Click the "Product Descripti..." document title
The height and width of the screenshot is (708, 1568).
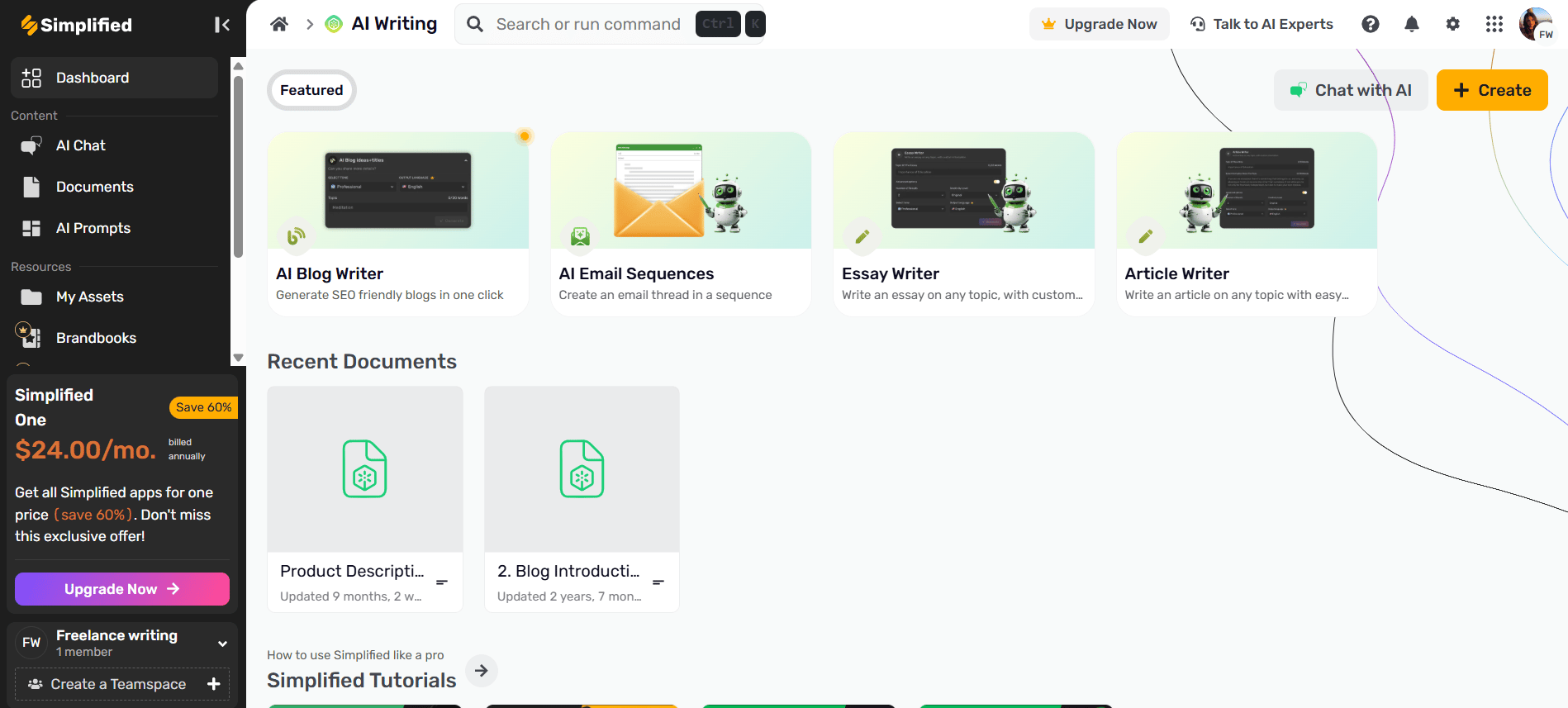click(352, 571)
